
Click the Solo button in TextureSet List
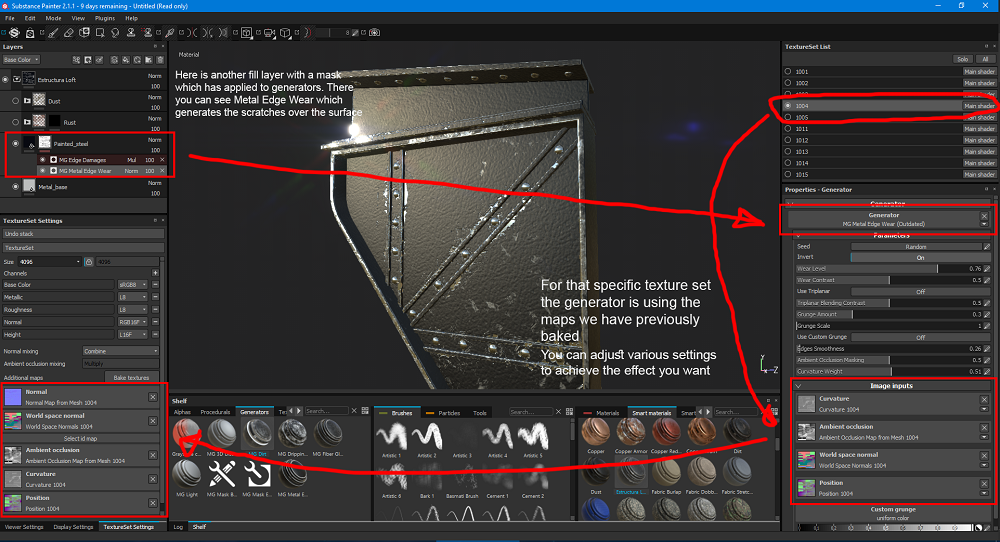point(962,59)
